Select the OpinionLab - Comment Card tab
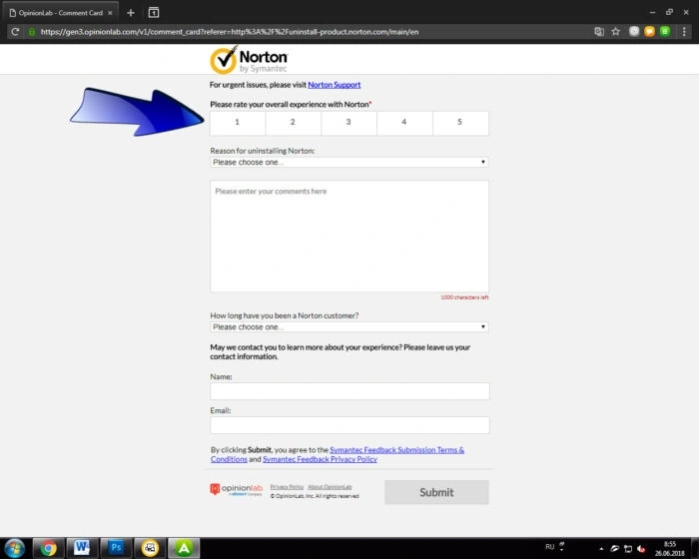699x559 pixels. tap(61, 13)
